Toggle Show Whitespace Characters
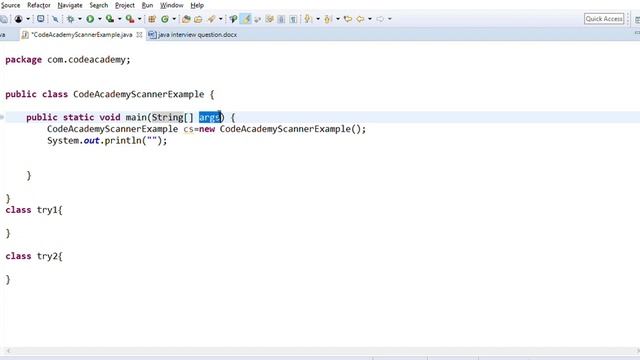Viewport: 640px width, 360px height. coord(293,19)
